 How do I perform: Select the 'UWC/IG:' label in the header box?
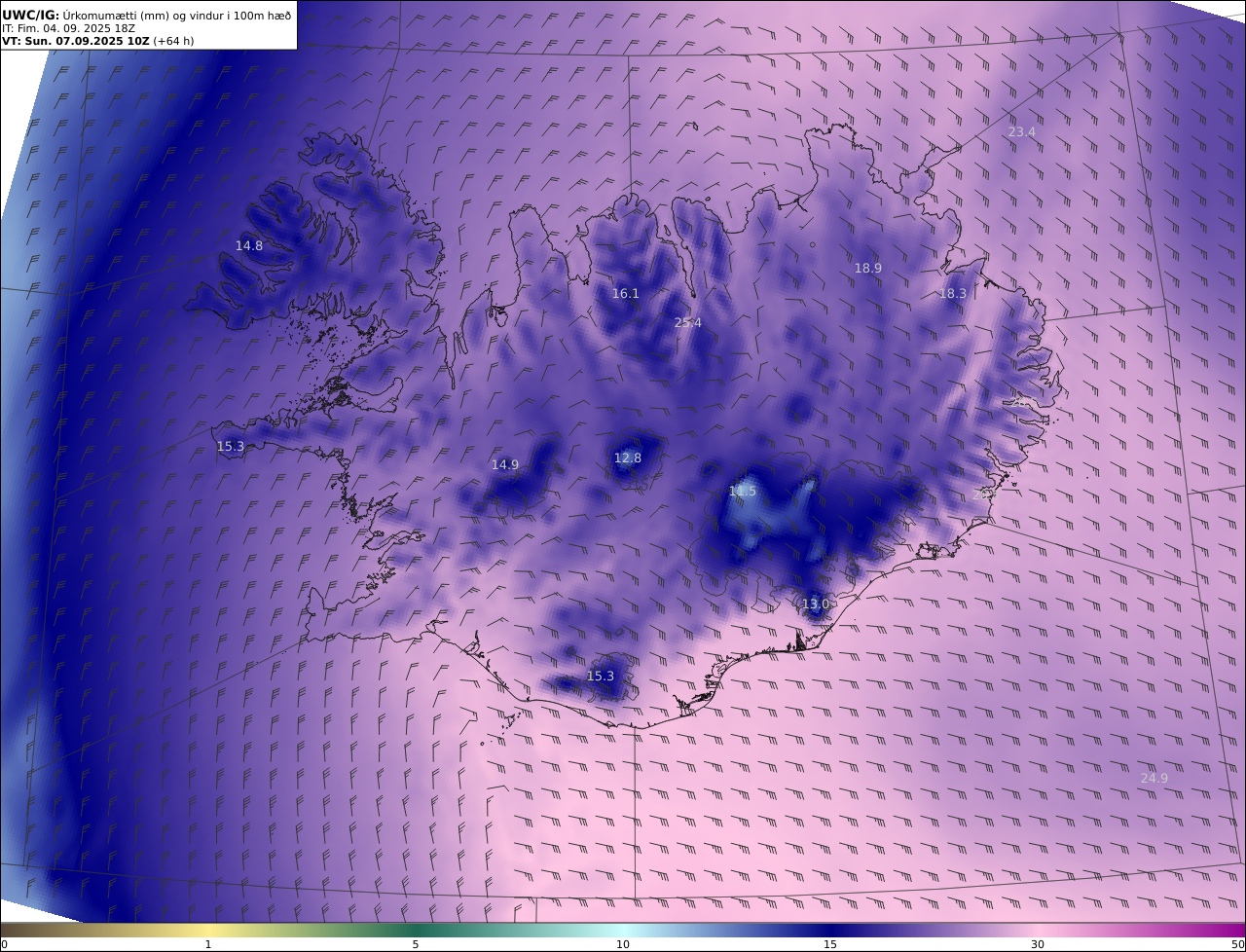coord(31,15)
